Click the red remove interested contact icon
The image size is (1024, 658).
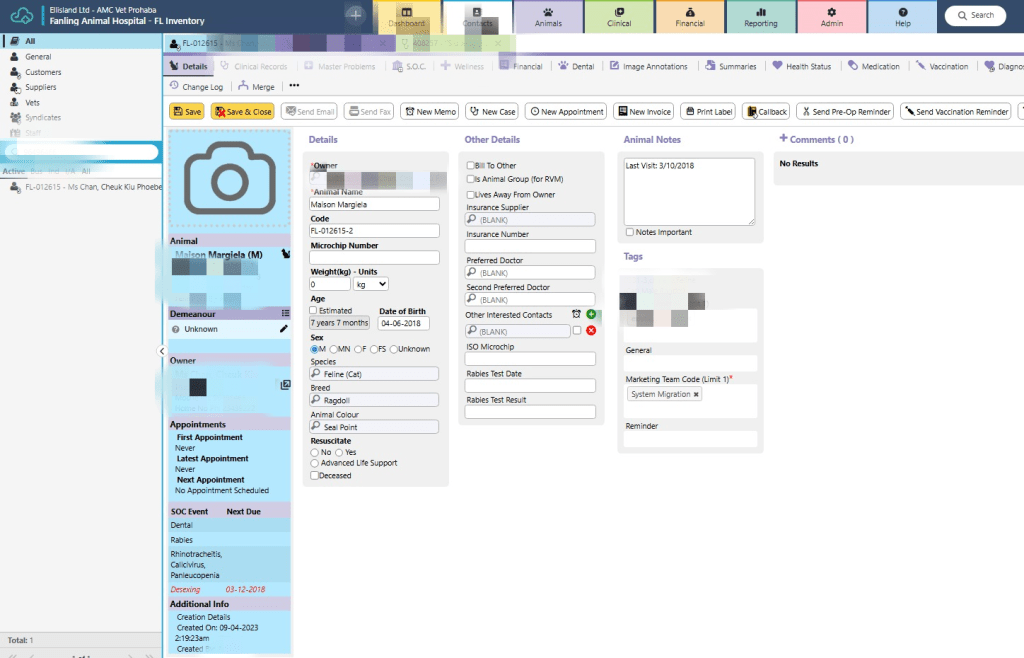tap(591, 331)
